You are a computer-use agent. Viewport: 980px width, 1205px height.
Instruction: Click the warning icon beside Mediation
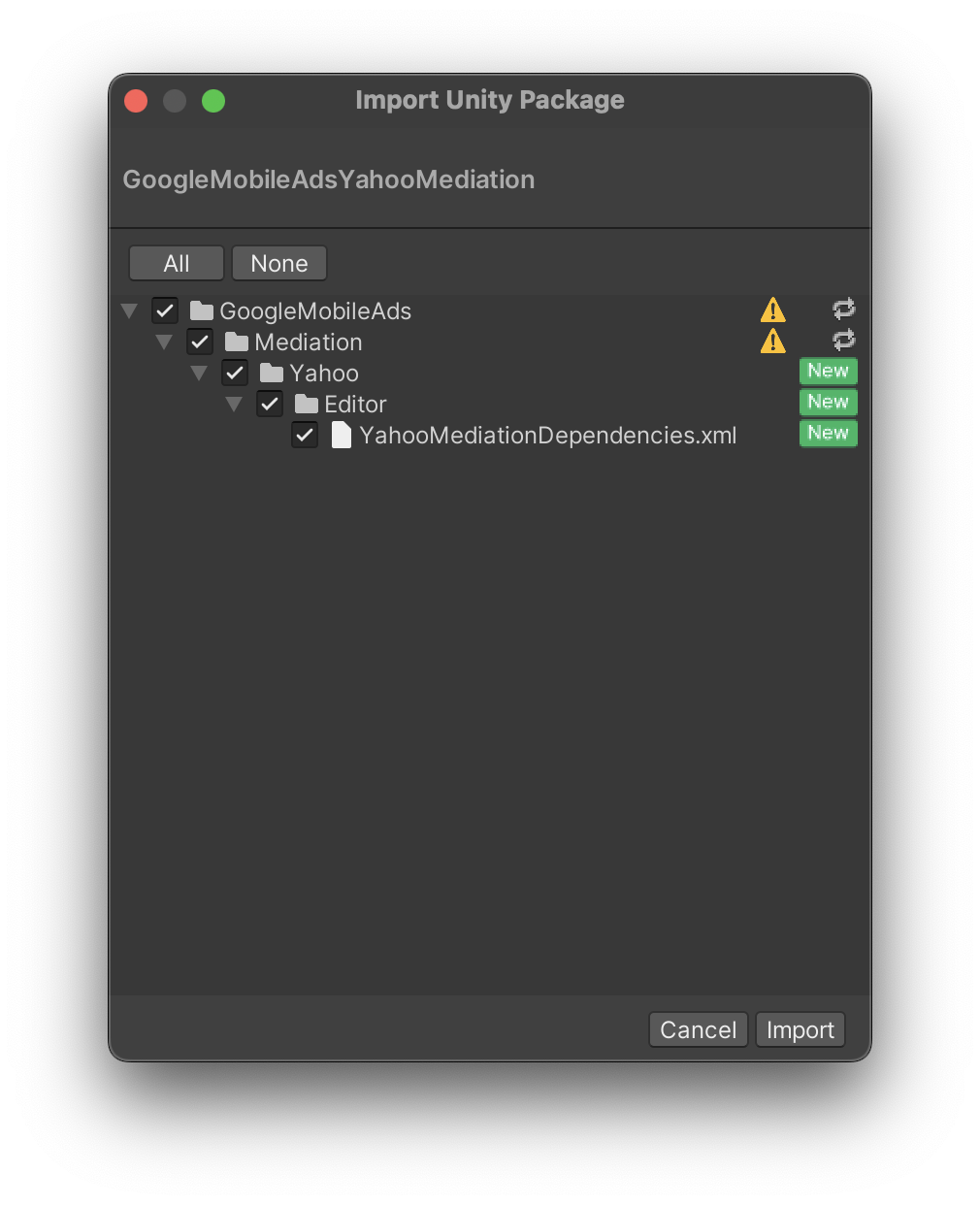(773, 341)
